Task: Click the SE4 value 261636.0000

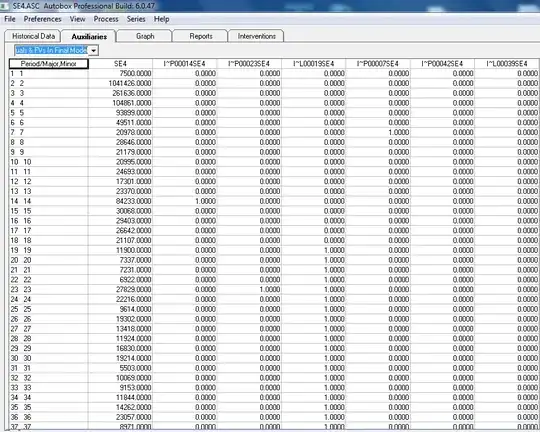Action: coord(121,93)
